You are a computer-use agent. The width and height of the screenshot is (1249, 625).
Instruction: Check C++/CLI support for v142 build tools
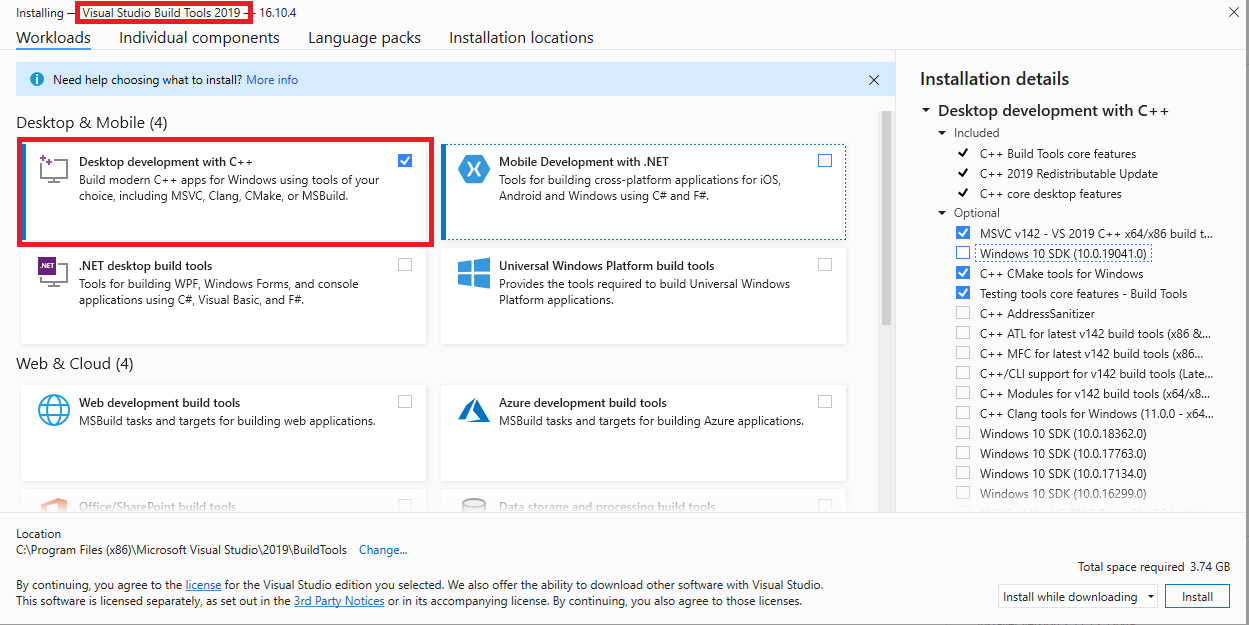tap(962, 373)
